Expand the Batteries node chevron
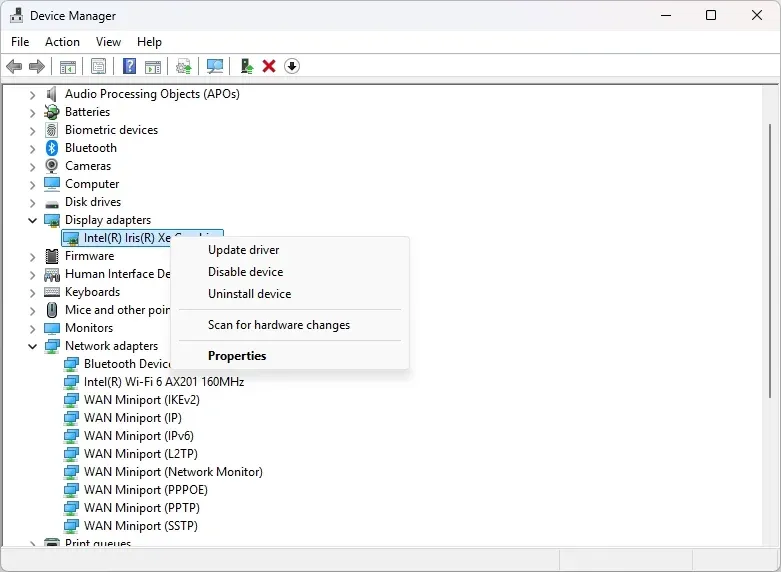Screen dimensions: 781x572 [32, 113]
